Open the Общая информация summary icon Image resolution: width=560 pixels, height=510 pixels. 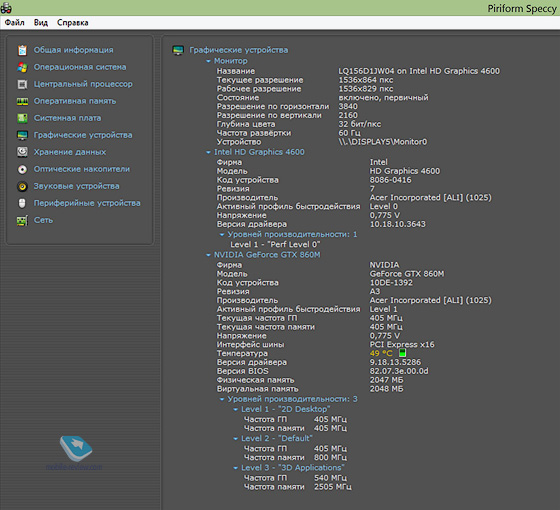coord(22,50)
